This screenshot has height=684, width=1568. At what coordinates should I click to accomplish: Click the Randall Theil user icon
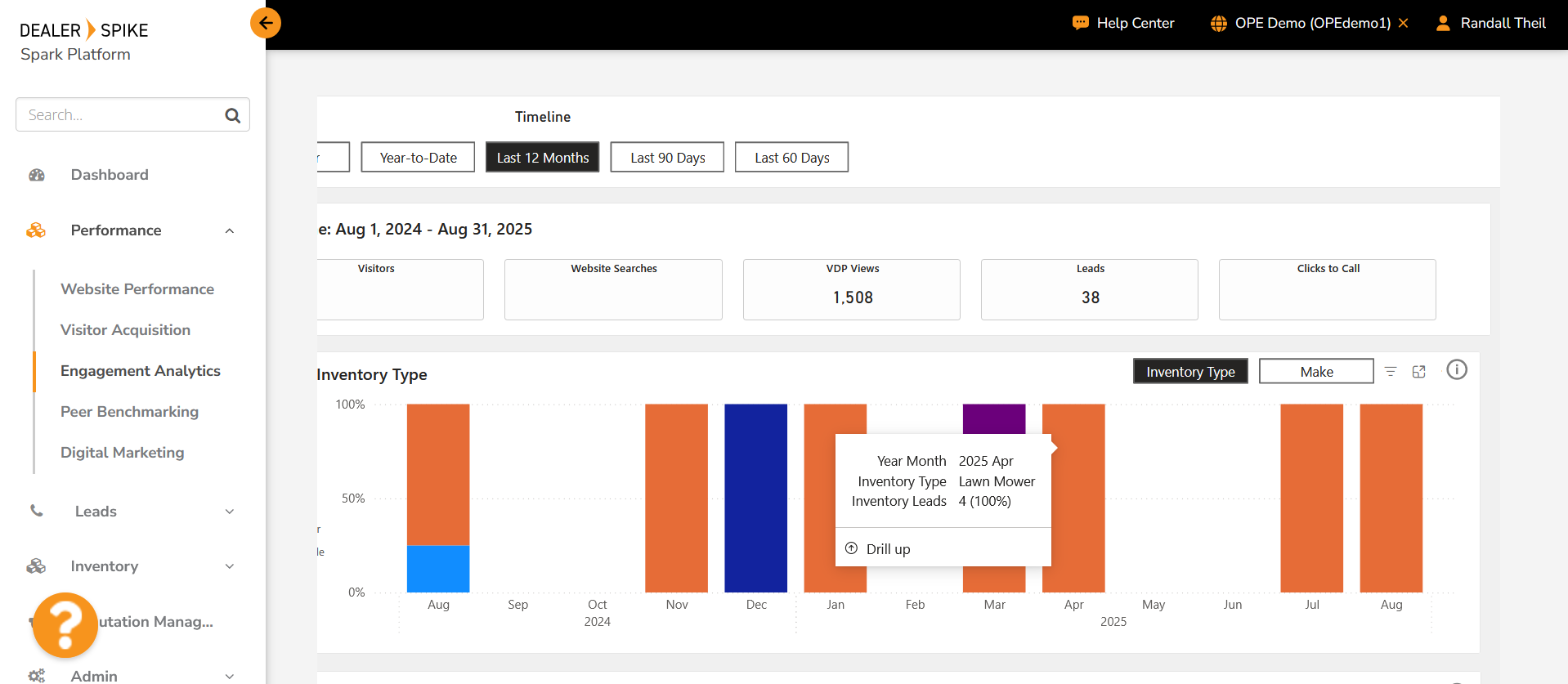pyautogui.click(x=1443, y=23)
